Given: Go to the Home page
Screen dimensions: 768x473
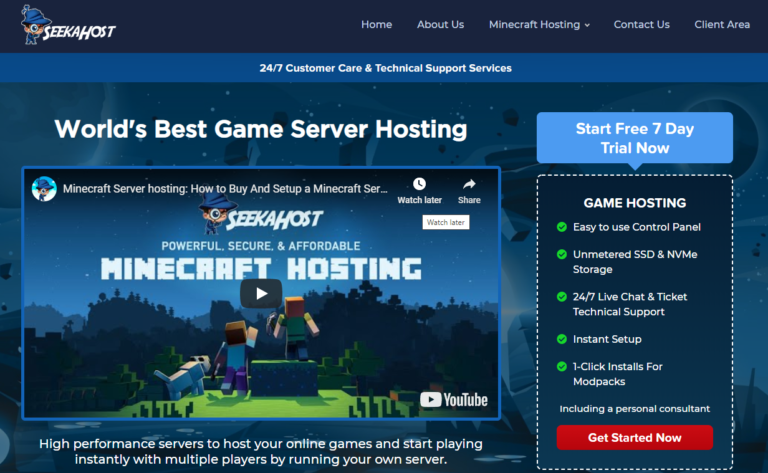Looking at the screenshot, I should point(376,25).
